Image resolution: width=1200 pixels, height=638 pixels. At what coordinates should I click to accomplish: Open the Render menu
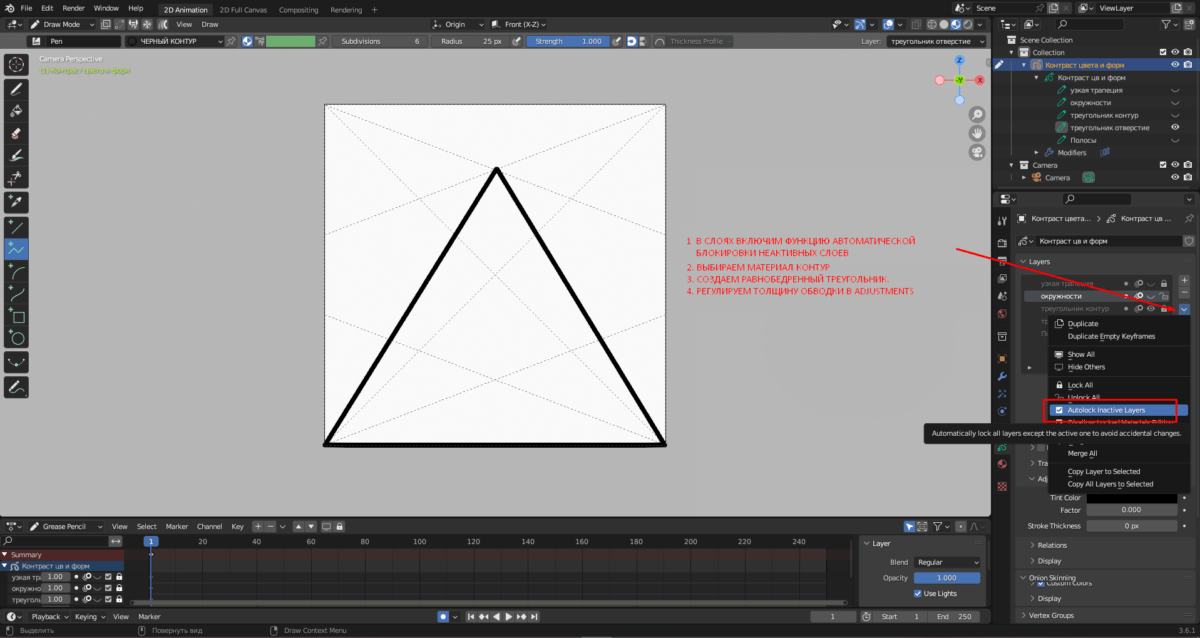click(x=73, y=8)
